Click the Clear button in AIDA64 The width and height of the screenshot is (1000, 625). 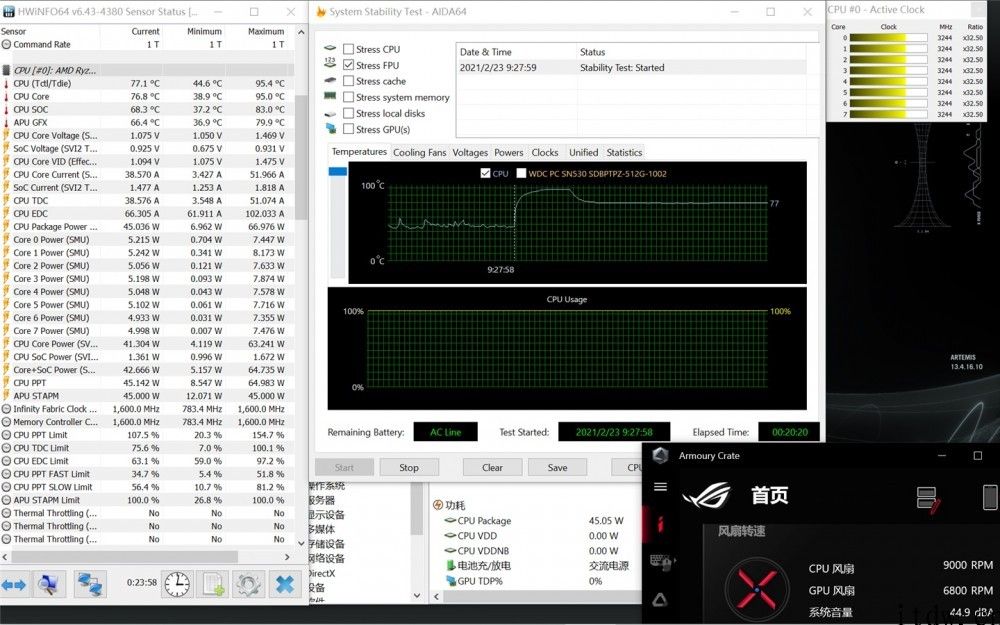tap(492, 467)
